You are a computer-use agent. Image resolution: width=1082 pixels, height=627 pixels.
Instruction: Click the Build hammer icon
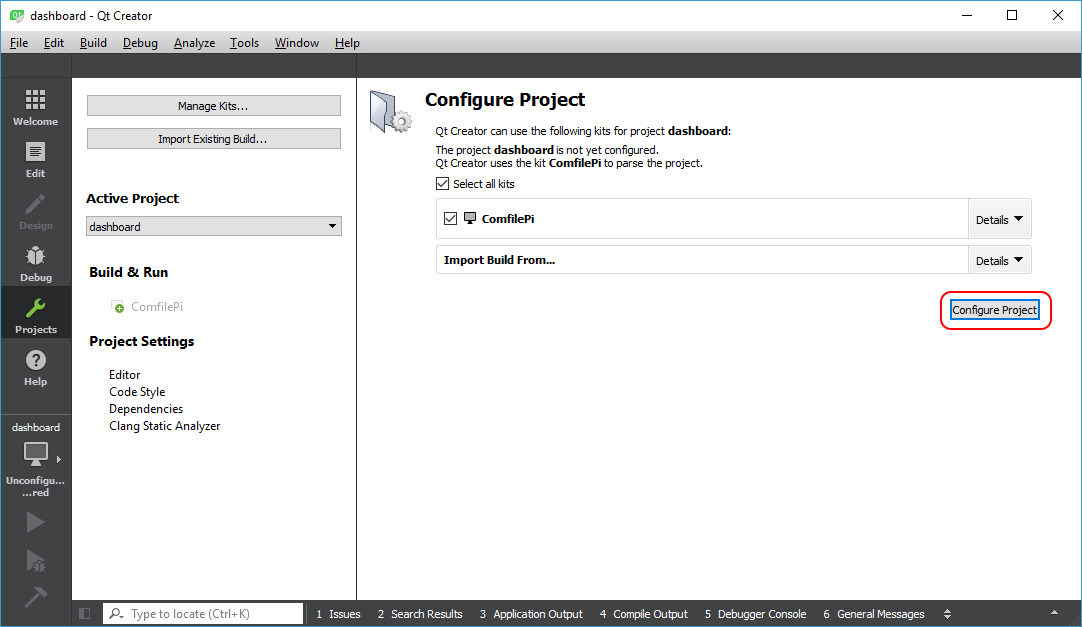(x=35, y=597)
